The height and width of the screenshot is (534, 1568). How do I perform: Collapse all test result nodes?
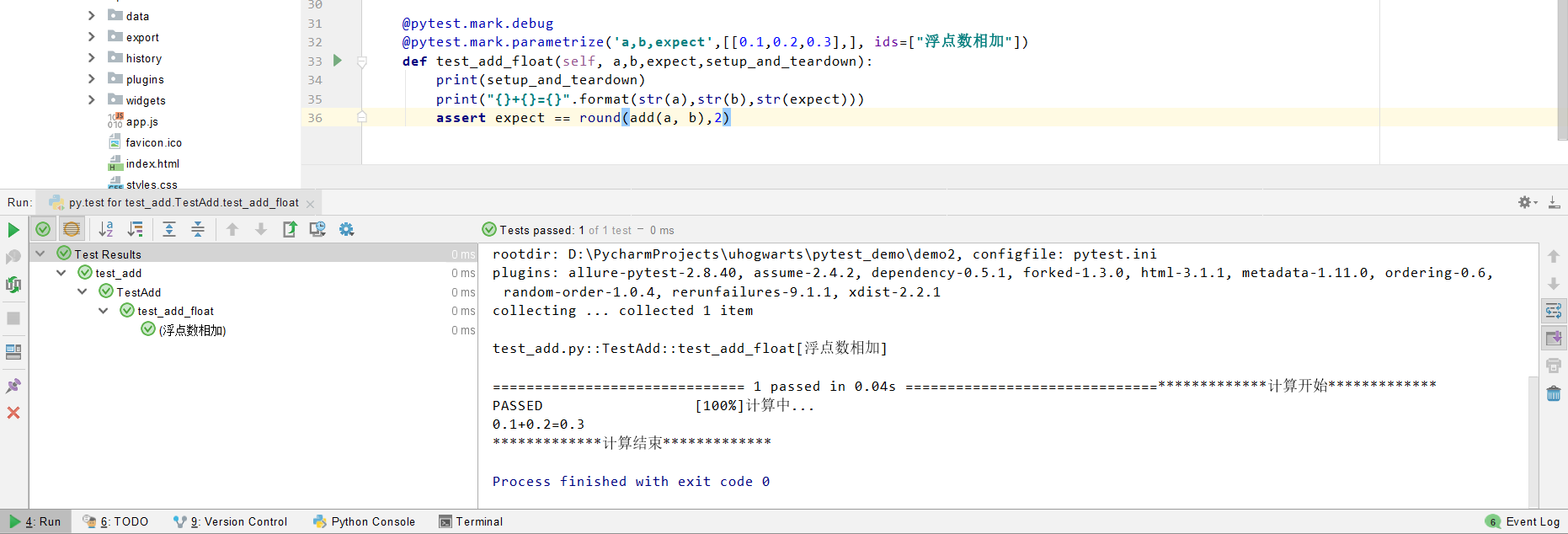(x=198, y=229)
